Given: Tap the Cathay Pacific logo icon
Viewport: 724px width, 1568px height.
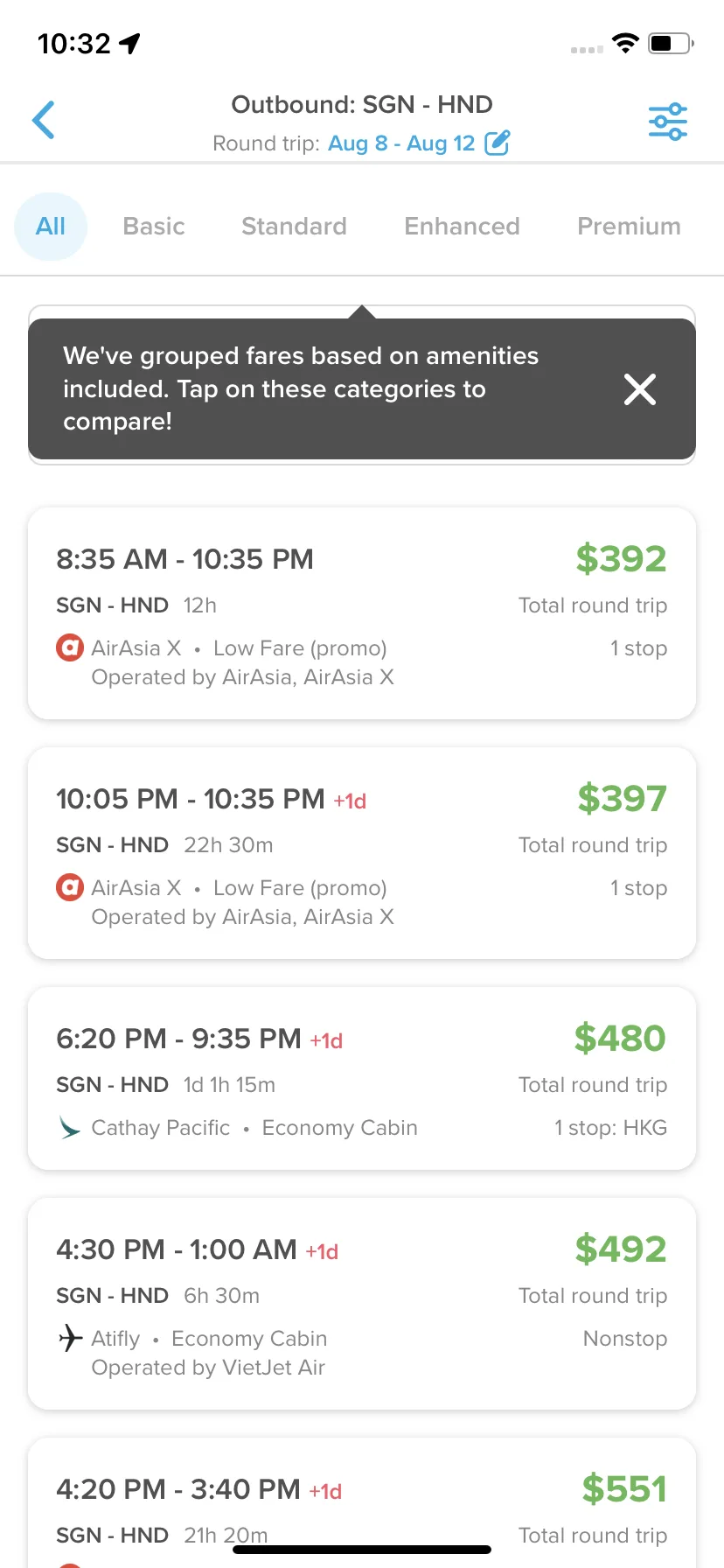Looking at the screenshot, I should [69, 1128].
